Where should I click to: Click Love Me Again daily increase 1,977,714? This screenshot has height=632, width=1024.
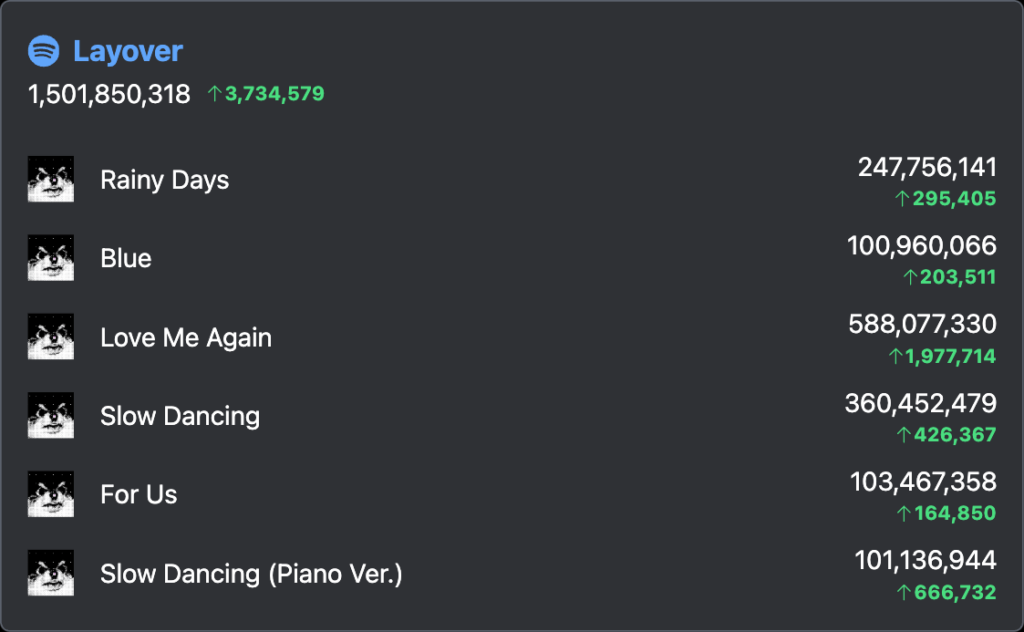(x=942, y=356)
